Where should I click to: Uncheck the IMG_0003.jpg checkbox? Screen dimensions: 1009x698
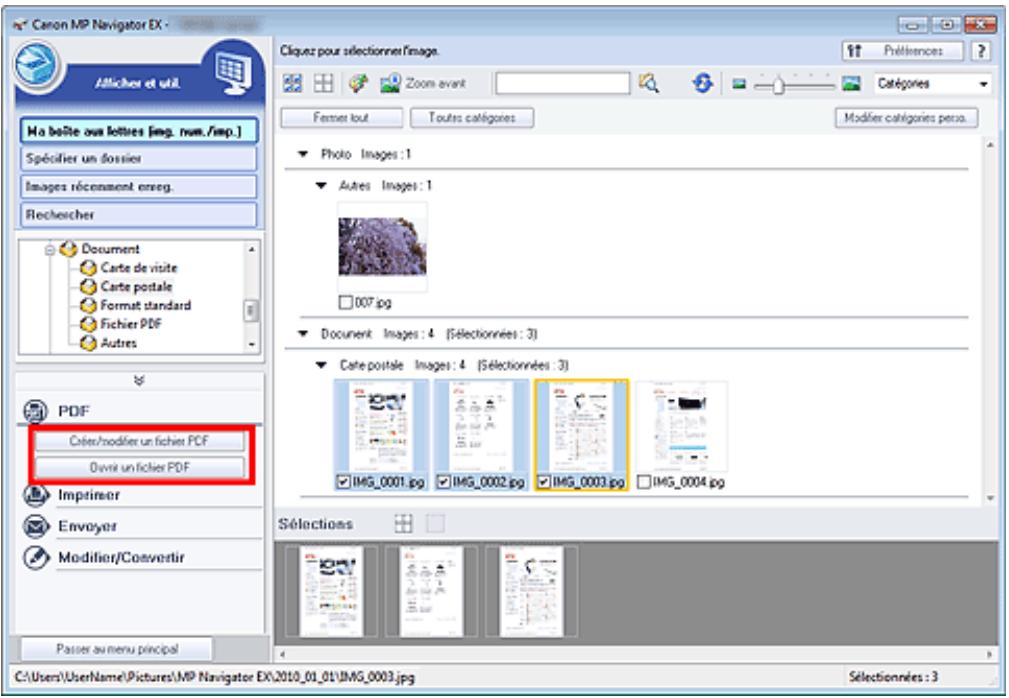pos(544,482)
